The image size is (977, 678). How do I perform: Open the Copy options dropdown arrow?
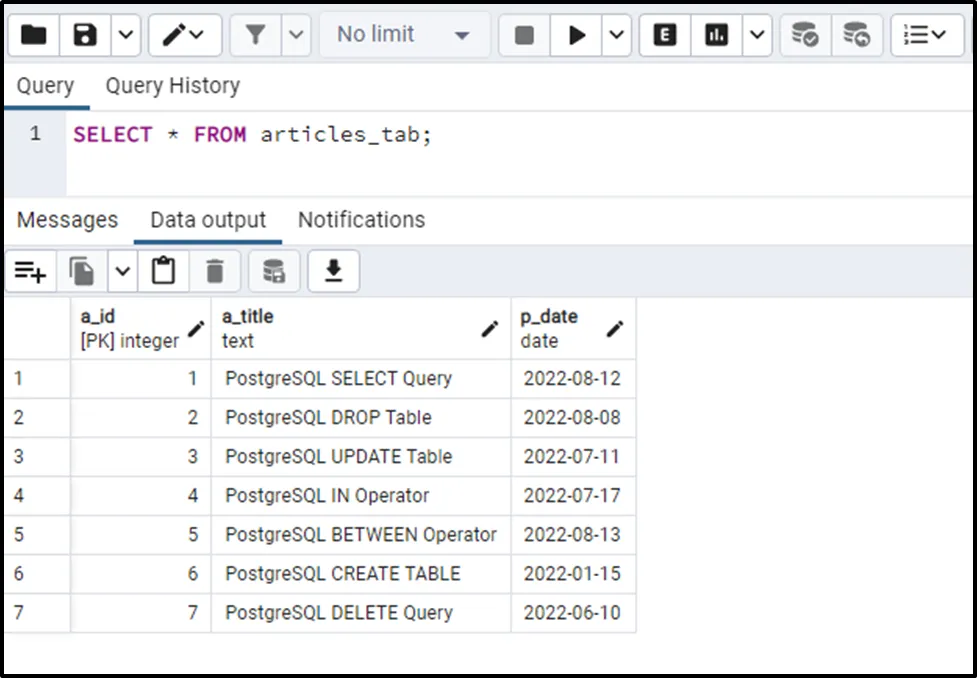122,271
